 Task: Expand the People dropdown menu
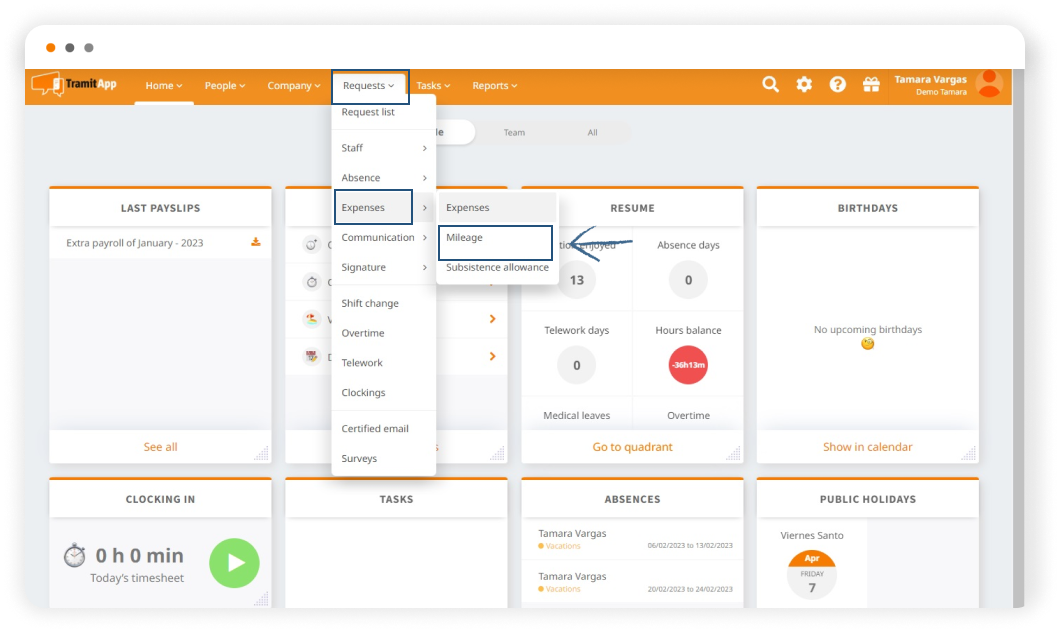[x=224, y=86]
